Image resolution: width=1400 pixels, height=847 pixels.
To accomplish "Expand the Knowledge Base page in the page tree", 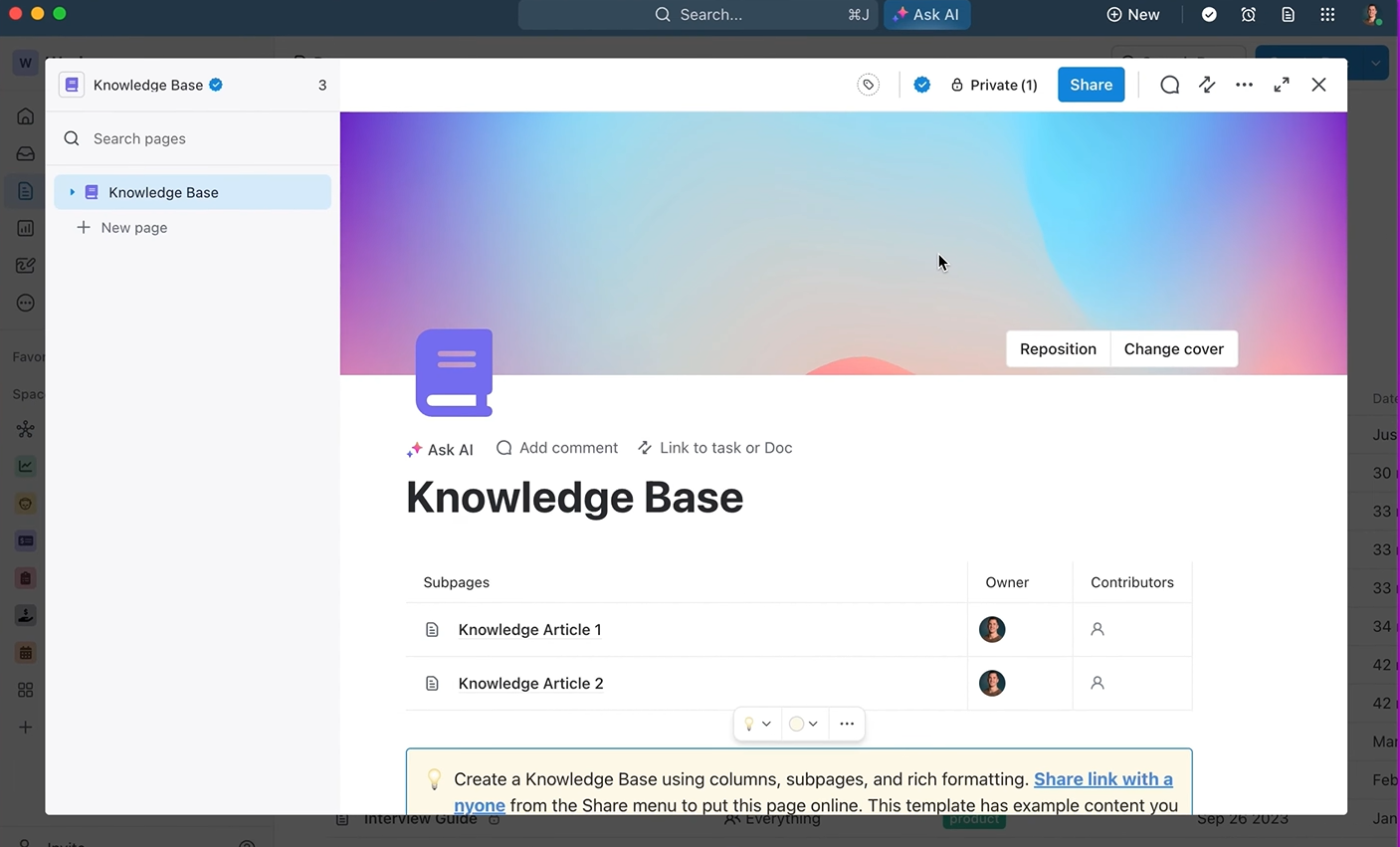I will [x=71, y=191].
